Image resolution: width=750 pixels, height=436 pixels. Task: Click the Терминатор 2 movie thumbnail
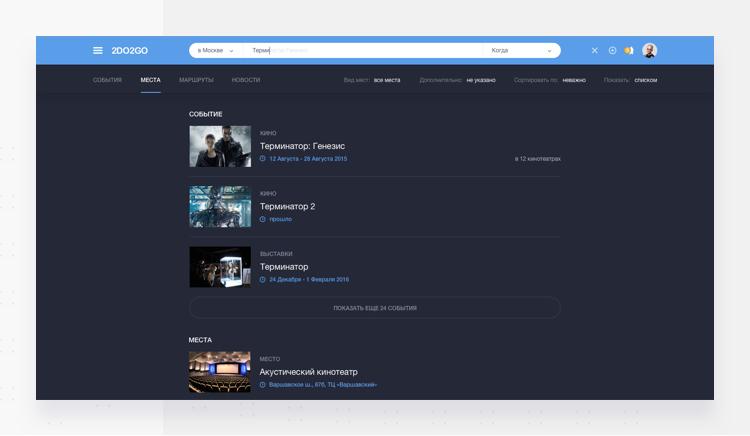[220, 207]
